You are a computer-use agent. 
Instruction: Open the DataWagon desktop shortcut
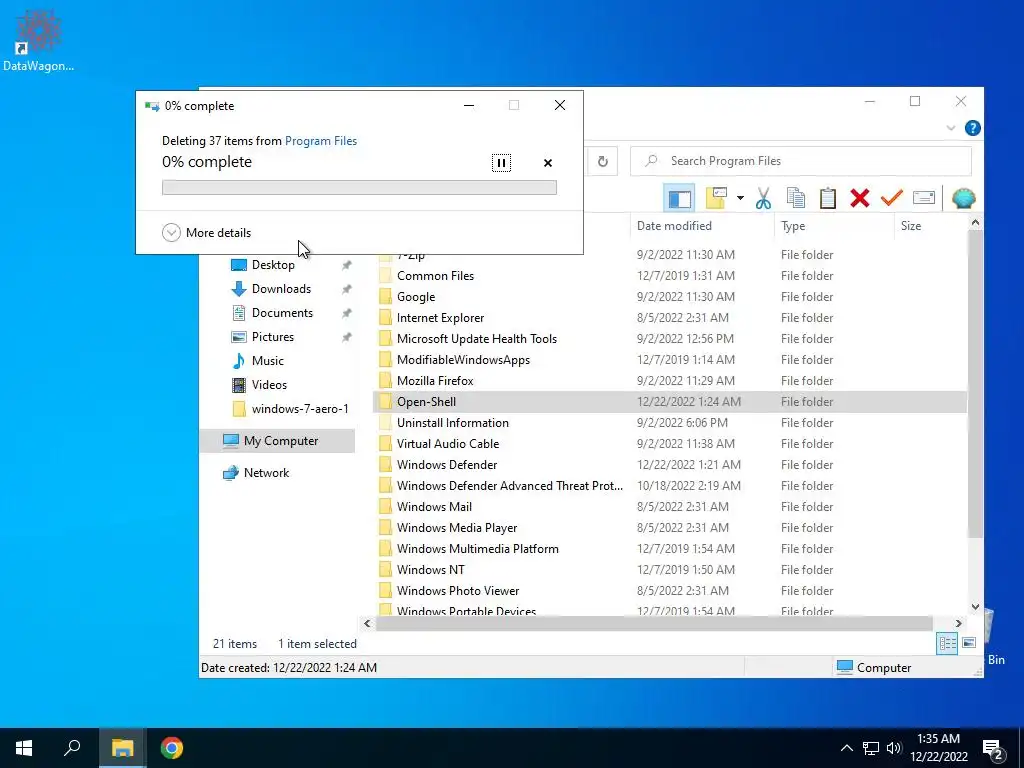pos(38,40)
